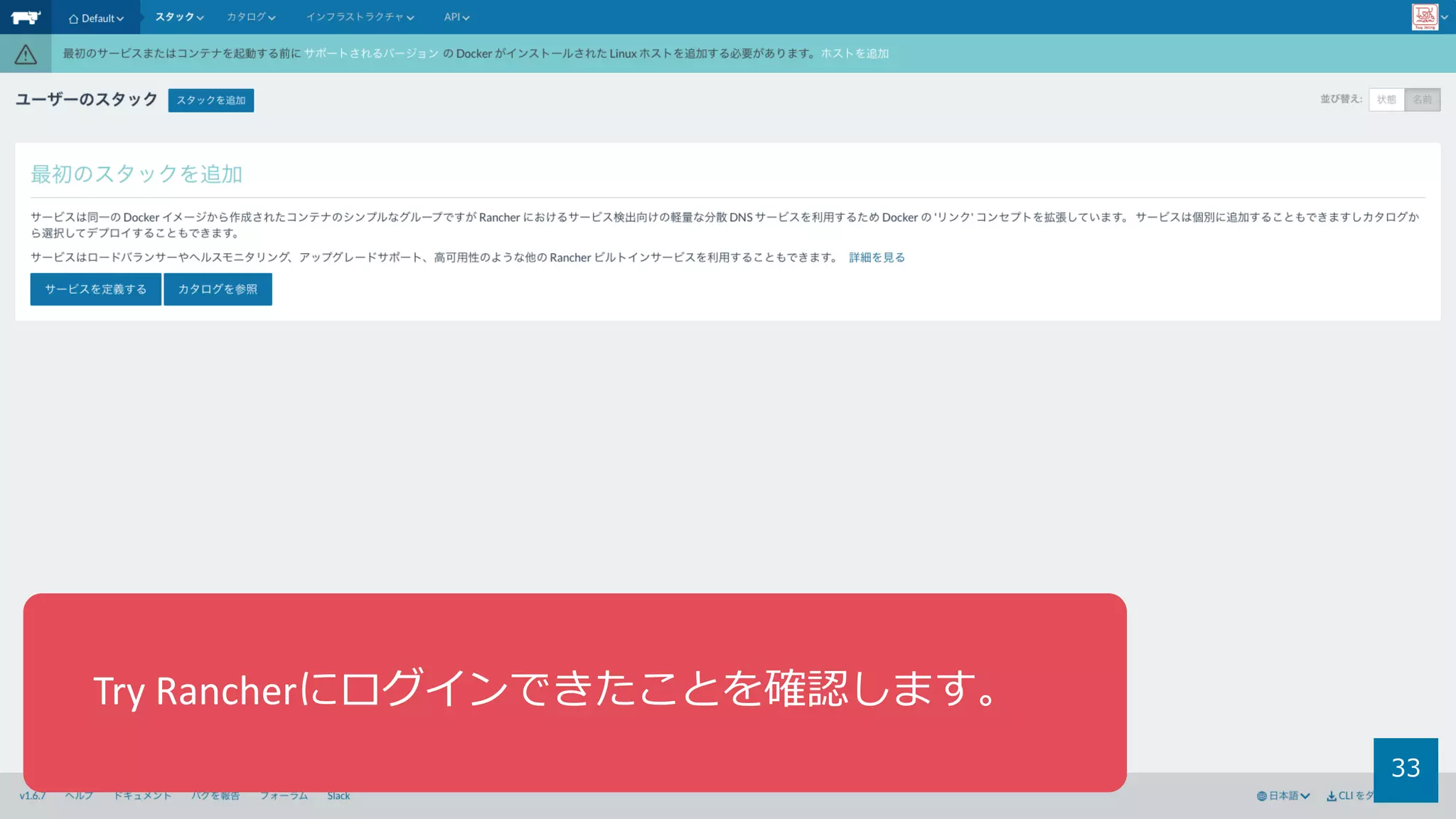Click the 最初のスタックを追加 heading
This screenshot has height=819, width=1456.
(x=136, y=174)
